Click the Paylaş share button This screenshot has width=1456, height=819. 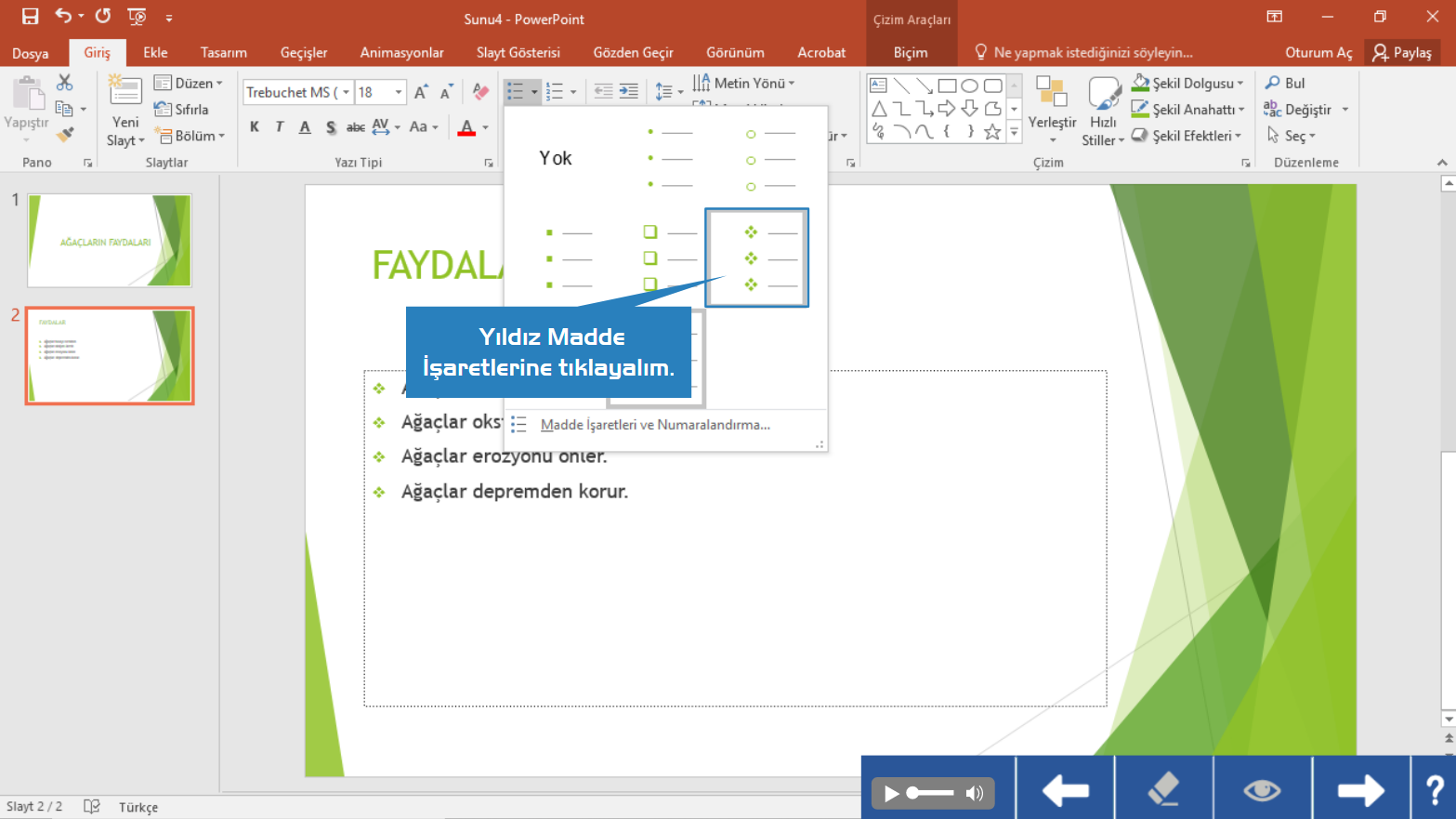(x=1402, y=53)
